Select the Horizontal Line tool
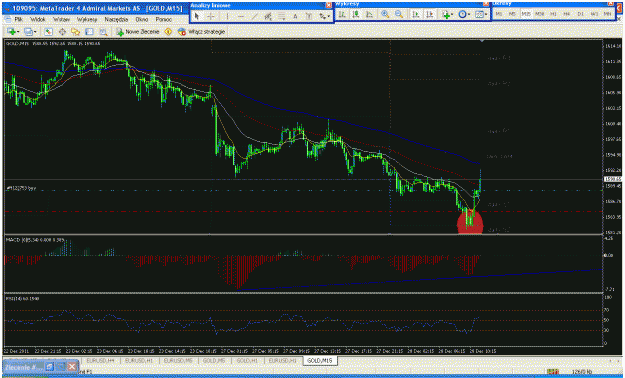625x378 pixels. pyautogui.click(x=241, y=16)
